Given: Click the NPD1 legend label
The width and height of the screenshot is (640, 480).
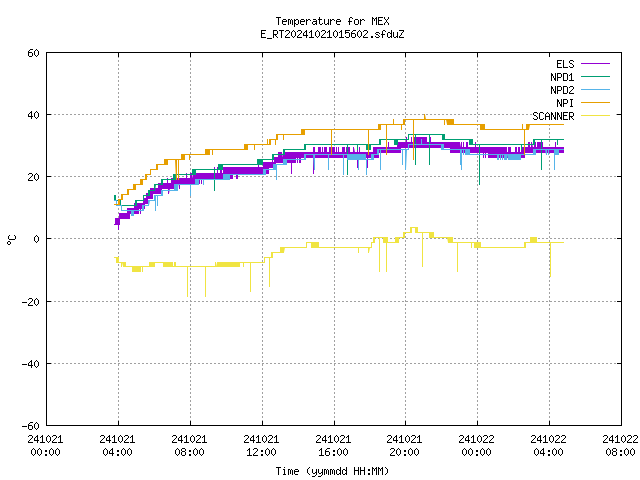Looking at the screenshot, I should point(562,77).
